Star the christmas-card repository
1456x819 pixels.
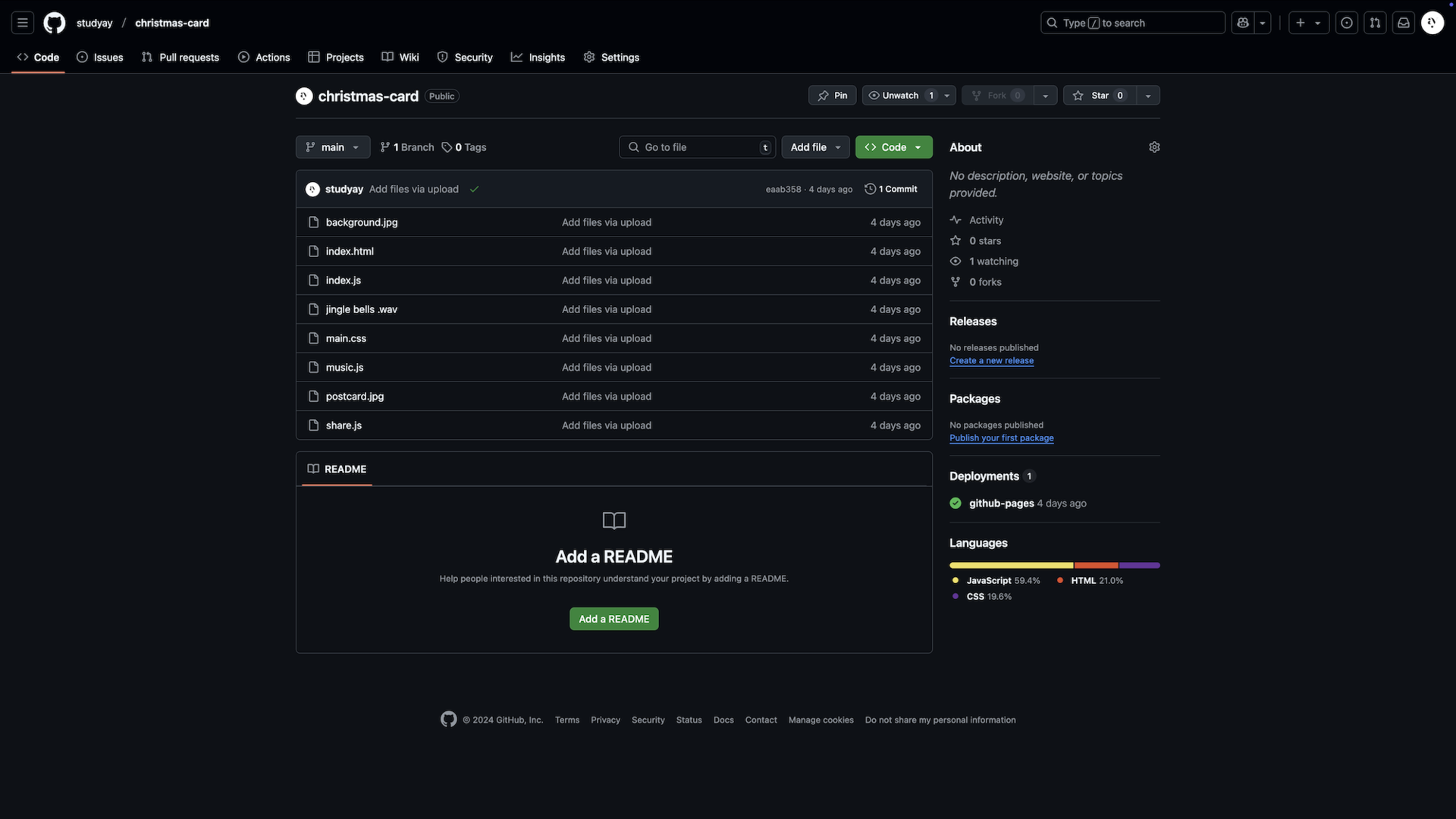[x=1100, y=96]
